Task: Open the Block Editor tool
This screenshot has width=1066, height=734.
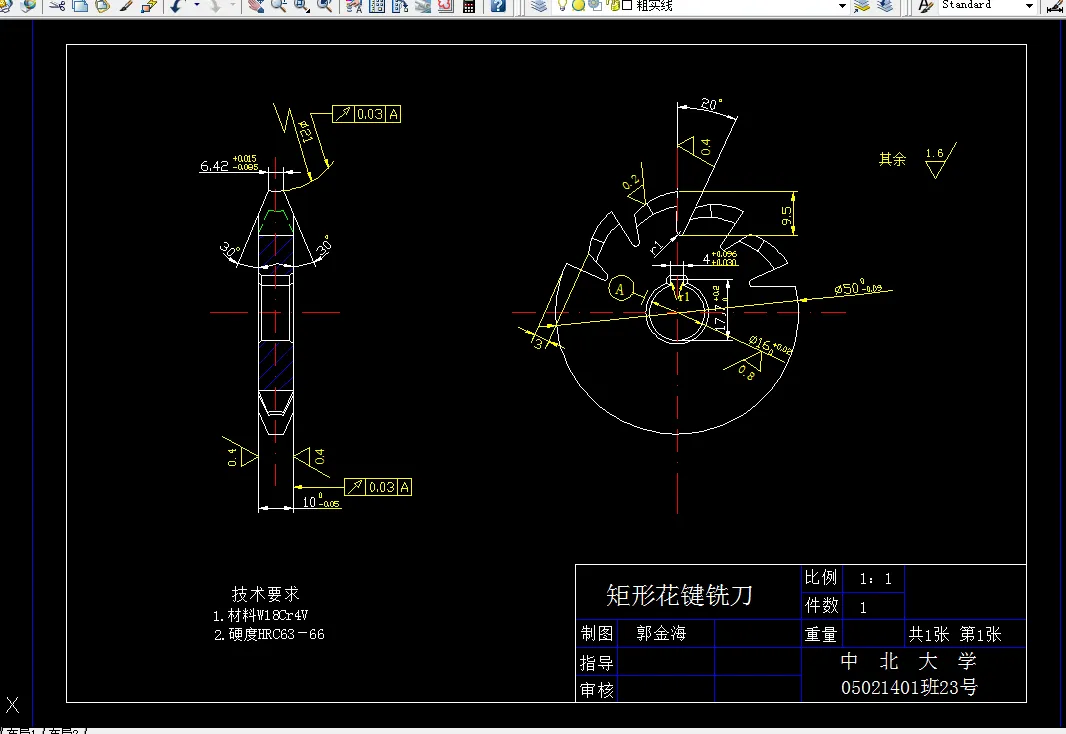Action: pos(149,5)
